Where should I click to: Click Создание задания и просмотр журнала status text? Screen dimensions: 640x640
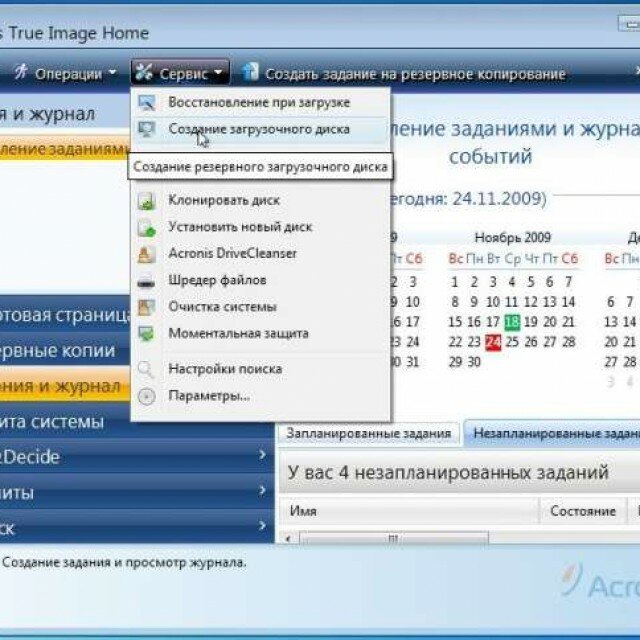(x=124, y=562)
